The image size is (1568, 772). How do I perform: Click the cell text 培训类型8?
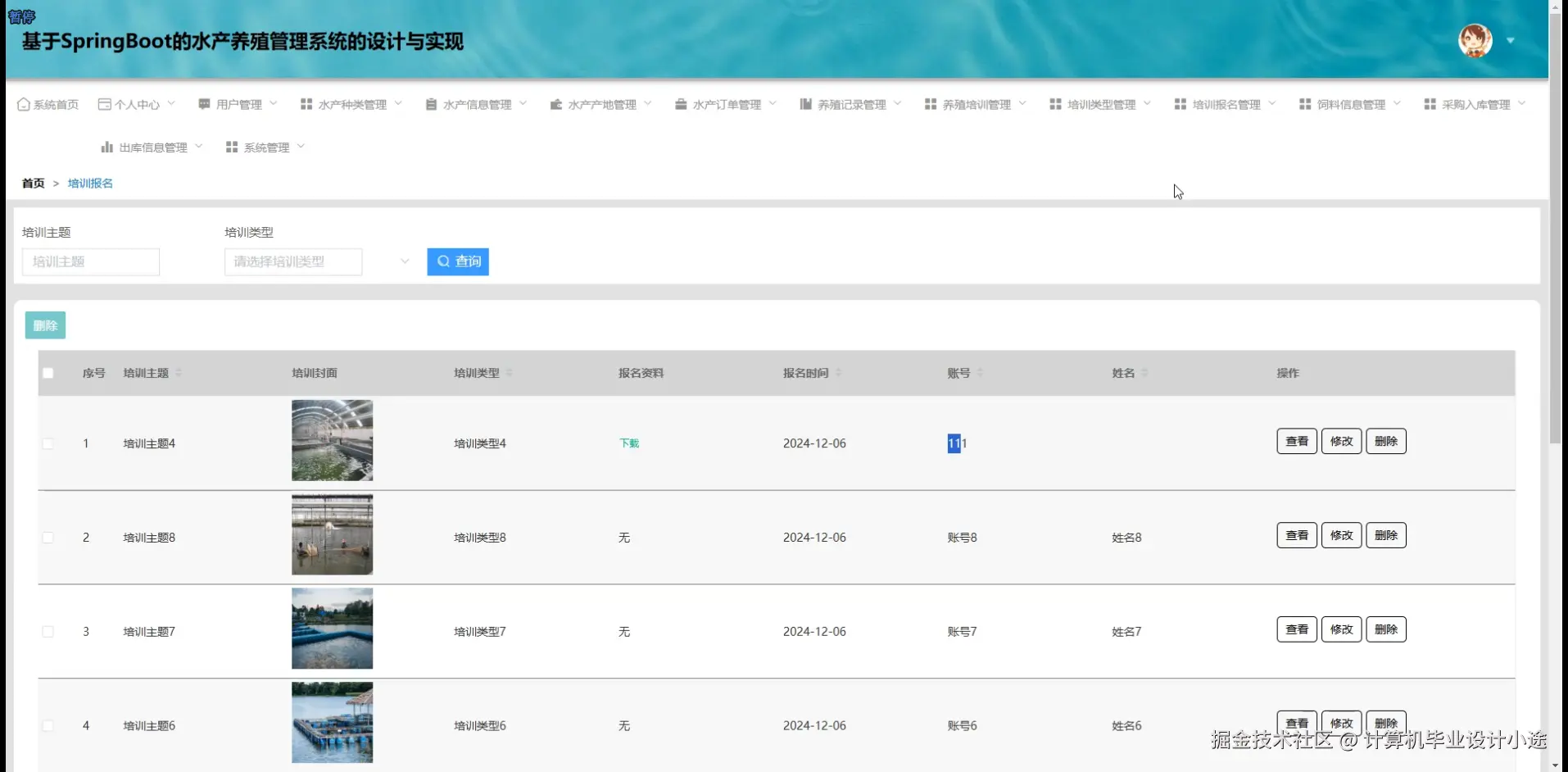480,538
